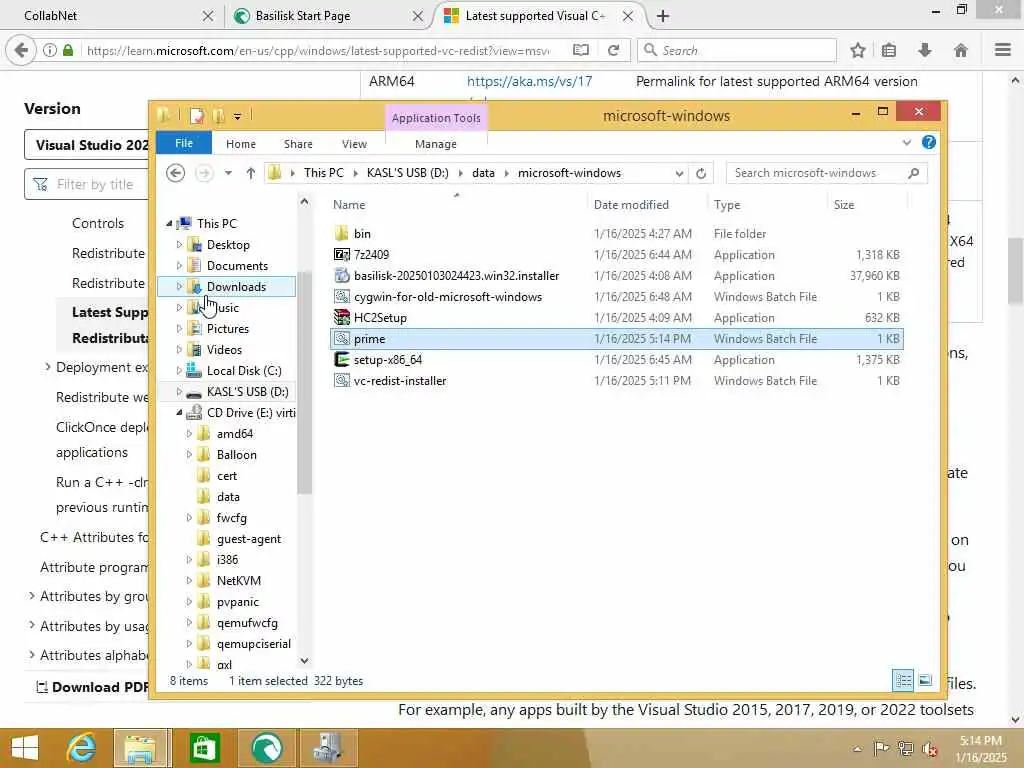Viewport: 1024px width, 768px height.
Task: Collapse the This PC tree node
Action: 169,223
